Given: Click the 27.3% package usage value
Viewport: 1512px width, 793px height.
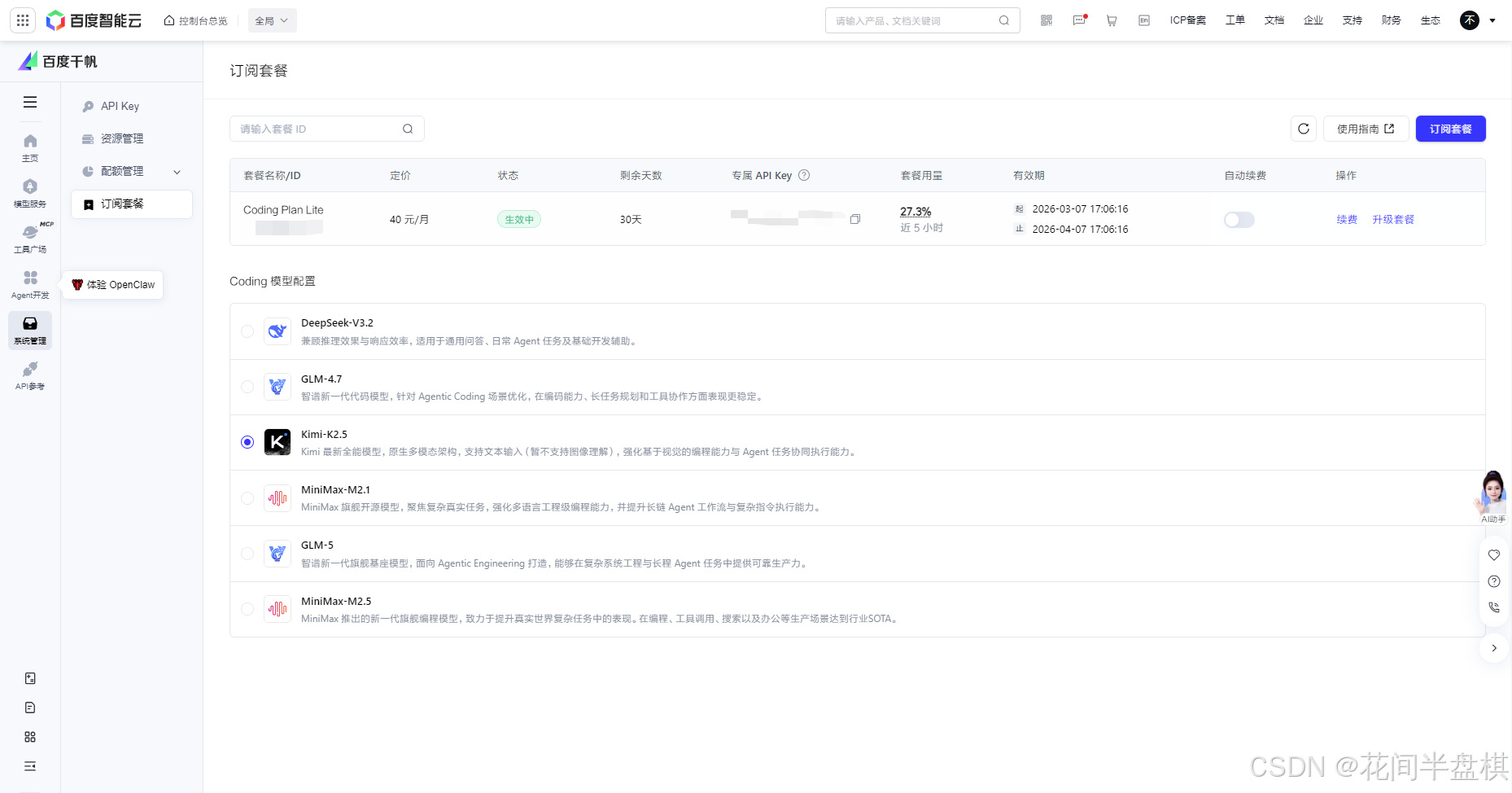Looking at the screenshot, I should (916, 212).
